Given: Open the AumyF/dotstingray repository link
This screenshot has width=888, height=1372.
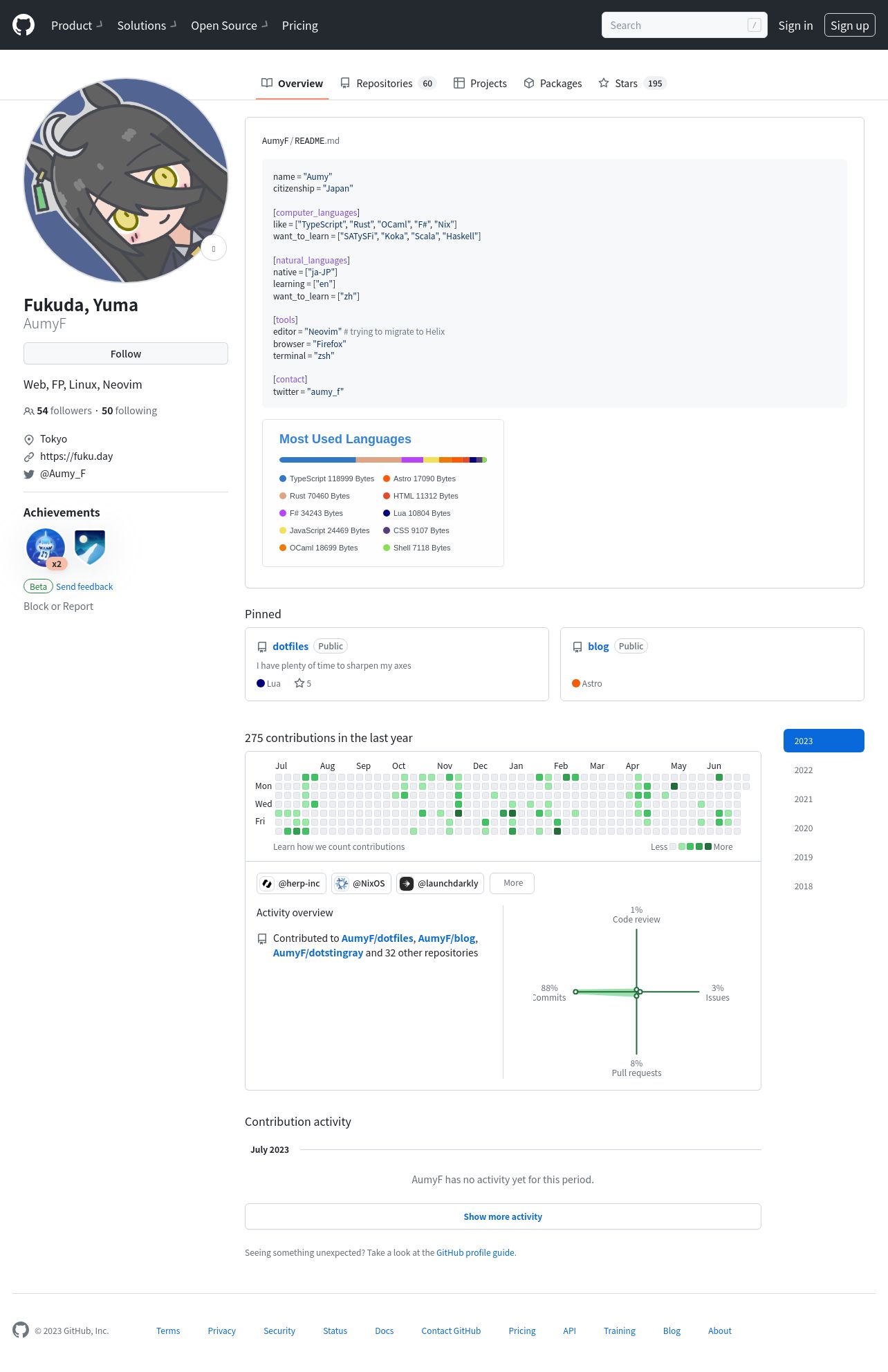Looking at the screenshot, I should [x=318, y=953].
